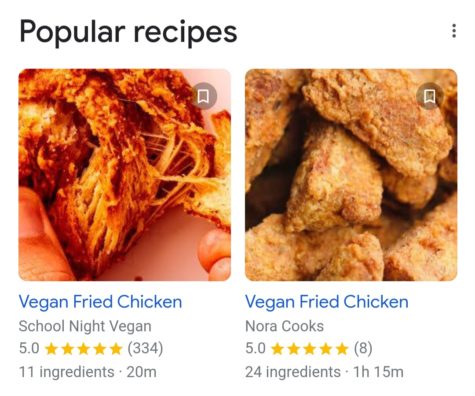Click the Popular recipes heading
Viewport: 475px width, 396px height.
tap(128, 32)
